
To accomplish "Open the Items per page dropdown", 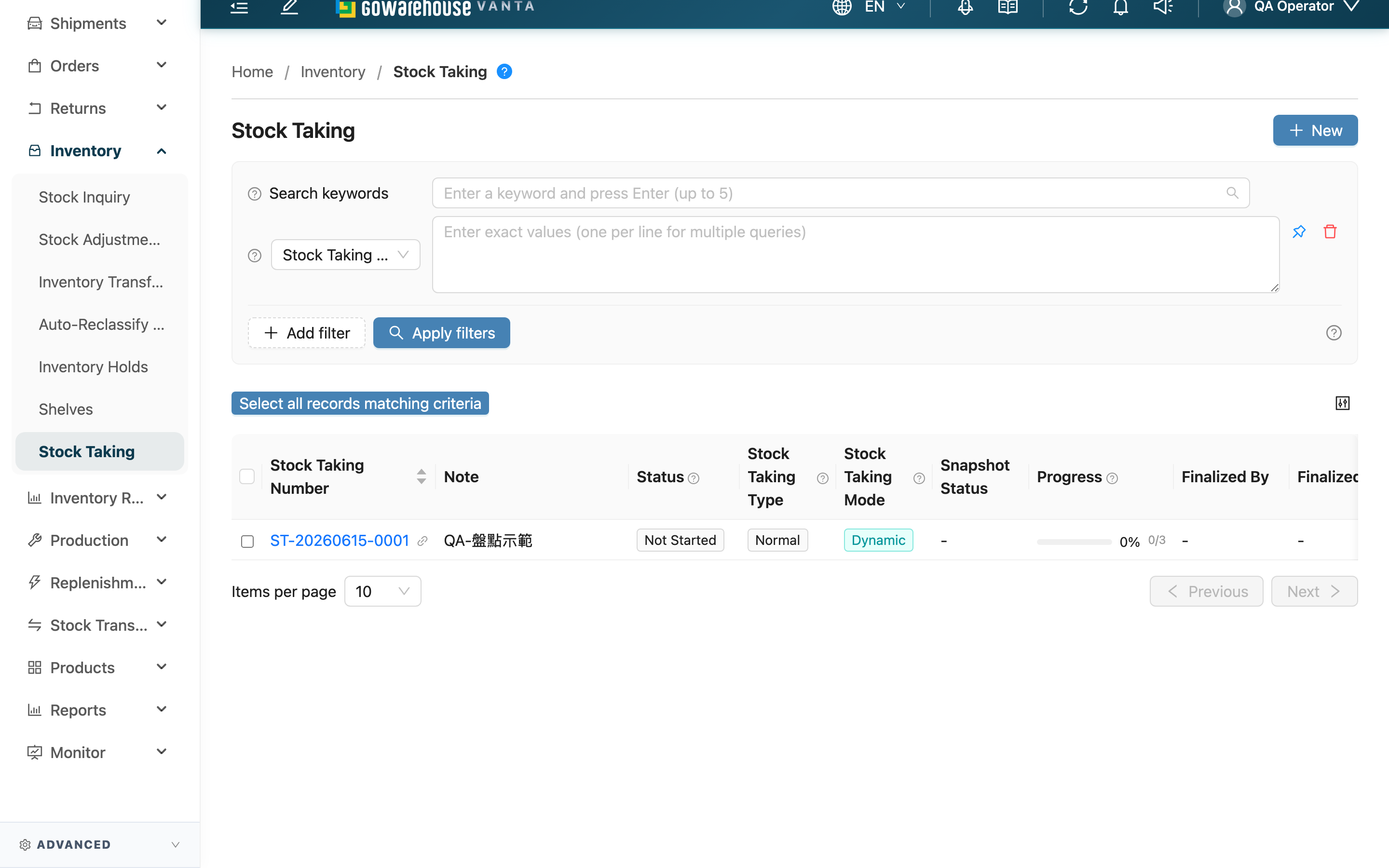I will pos(382,591).
